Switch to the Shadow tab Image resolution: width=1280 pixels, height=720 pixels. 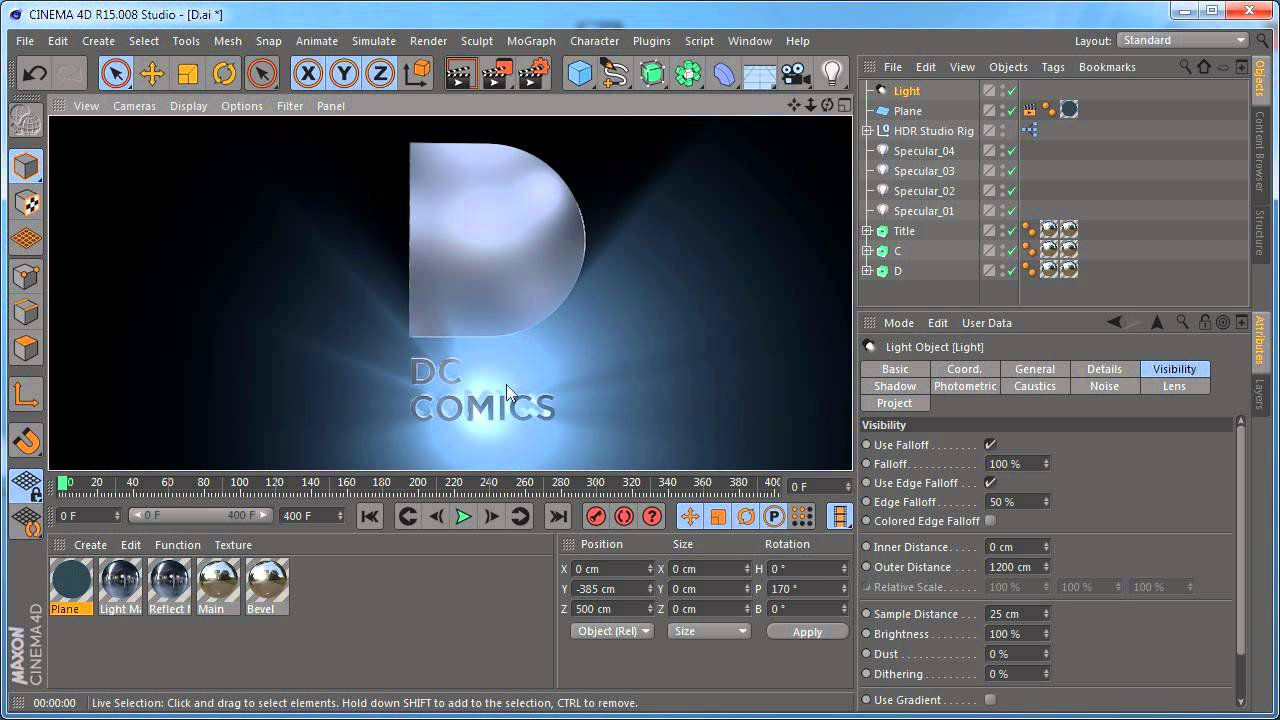tap(895, 386)
